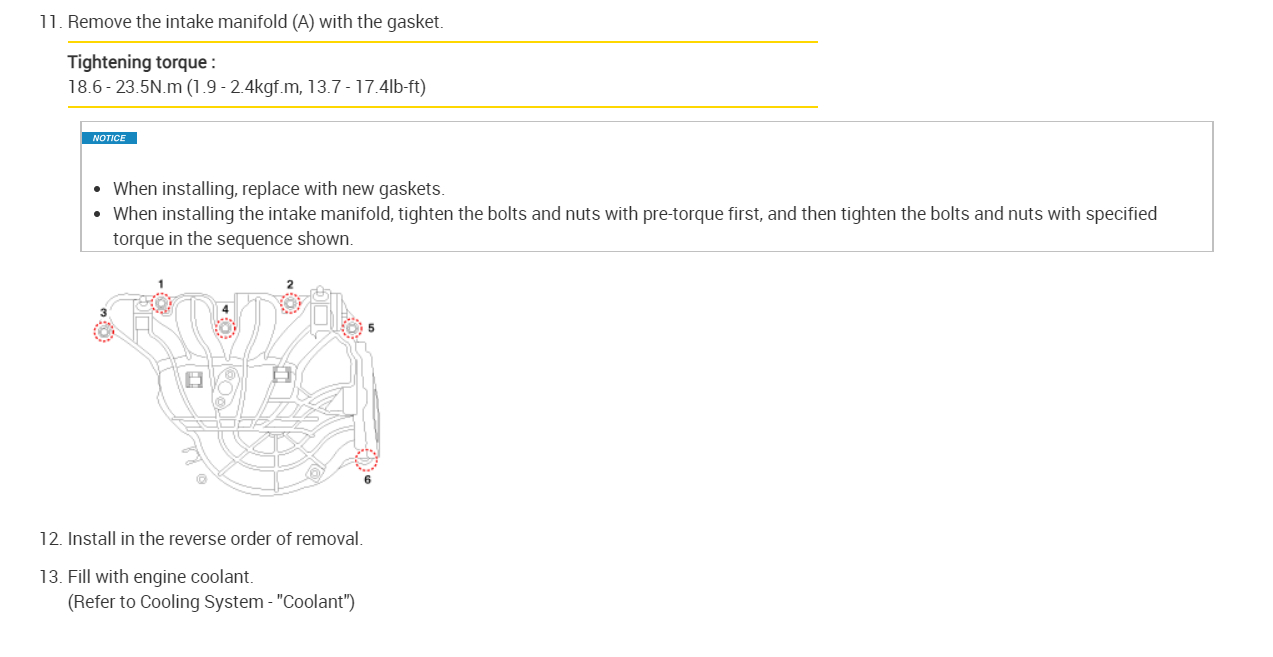This screenshot has width=1273, height=657.
Task: Click the number 6 label in the diagram
Action: [367, 480]
